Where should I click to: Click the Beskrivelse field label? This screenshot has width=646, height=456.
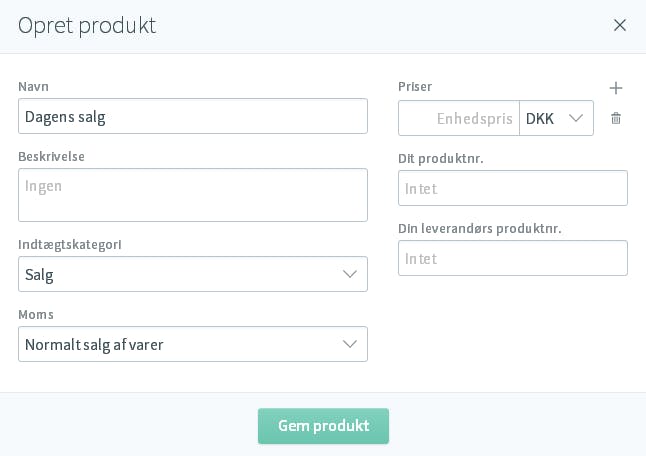pyautogui.click(x=51, y=157)
